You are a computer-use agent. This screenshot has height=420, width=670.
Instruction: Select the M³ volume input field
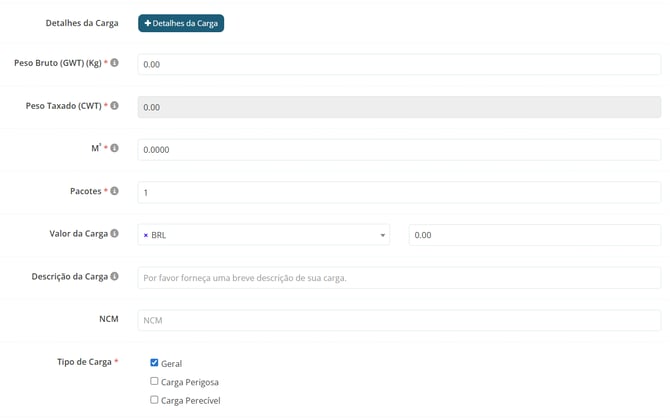pos(399,150)
